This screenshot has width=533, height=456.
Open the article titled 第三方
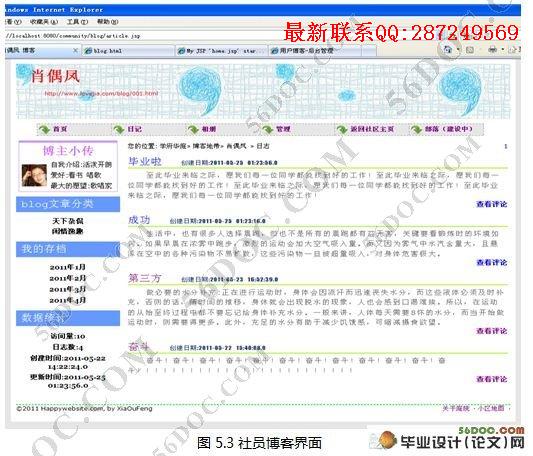[x=145, y=278]
